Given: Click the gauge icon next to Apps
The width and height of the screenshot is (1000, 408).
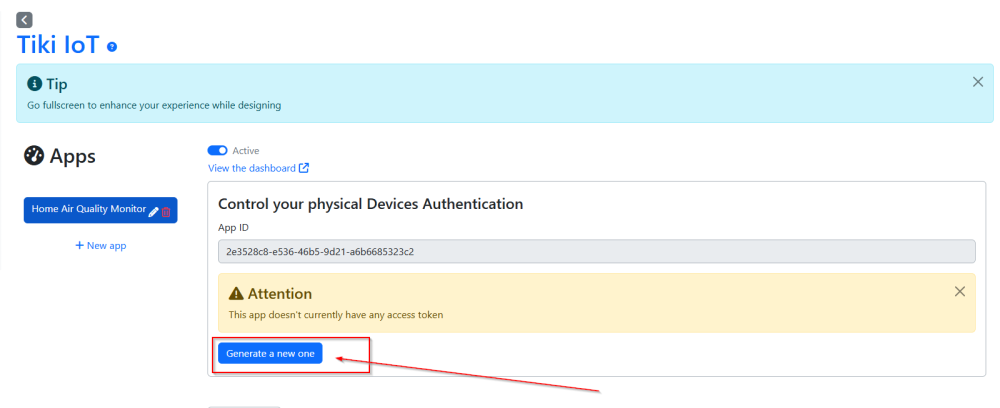Looking at the screenshot, I should tap(34, 156).
